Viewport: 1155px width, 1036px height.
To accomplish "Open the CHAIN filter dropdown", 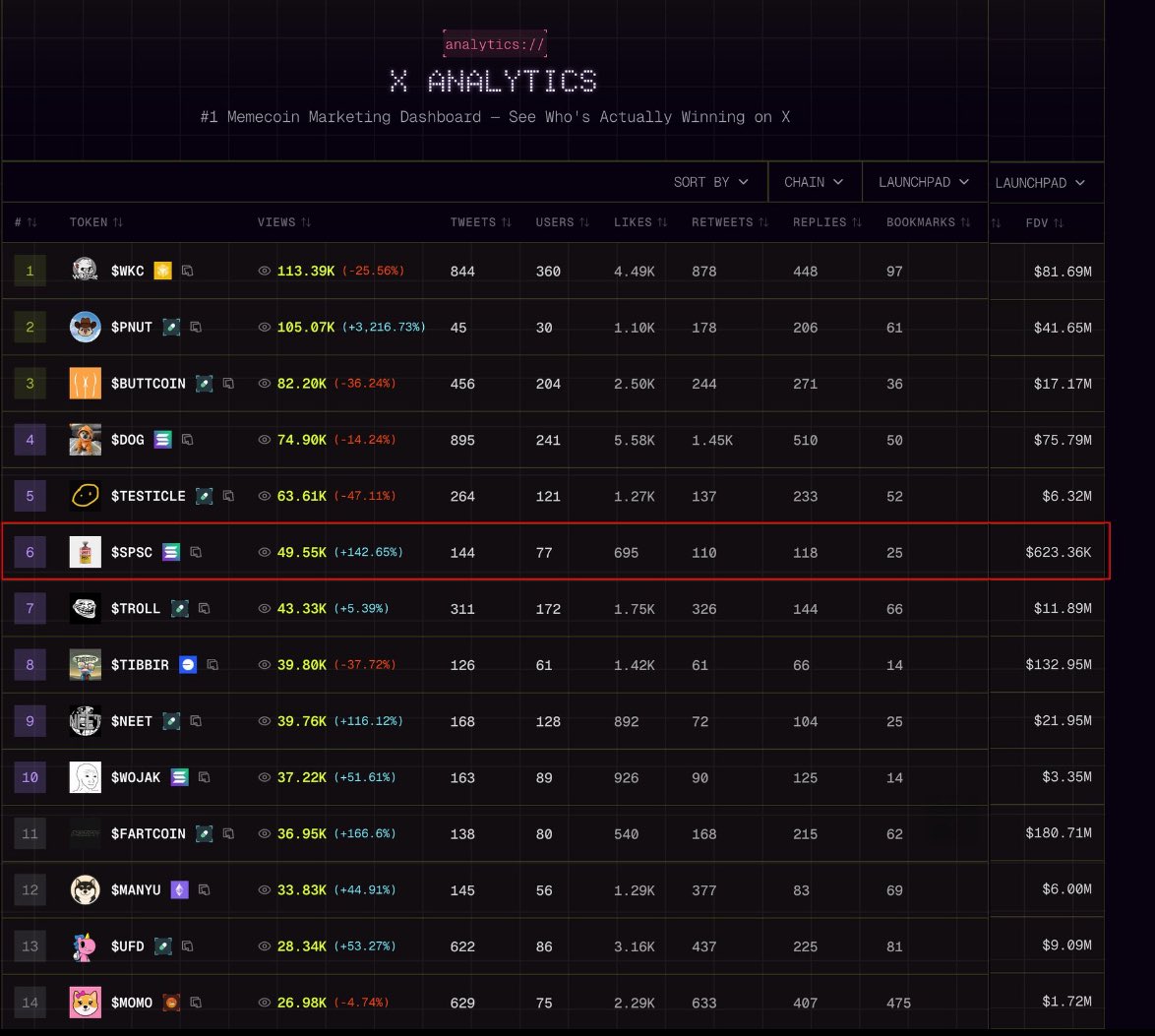I will click(814, 182).
